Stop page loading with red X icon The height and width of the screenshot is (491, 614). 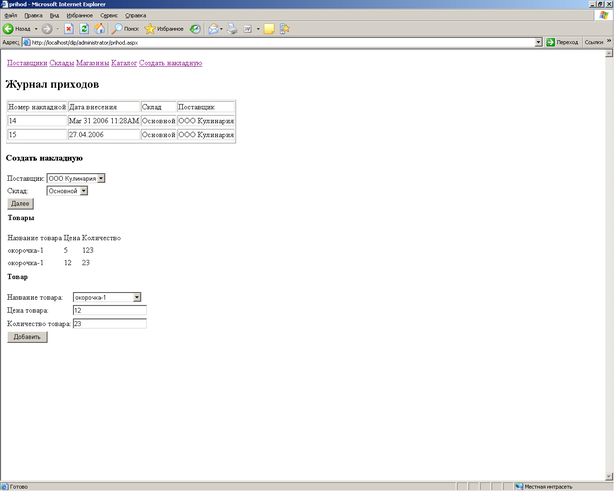tap(69, 29)
